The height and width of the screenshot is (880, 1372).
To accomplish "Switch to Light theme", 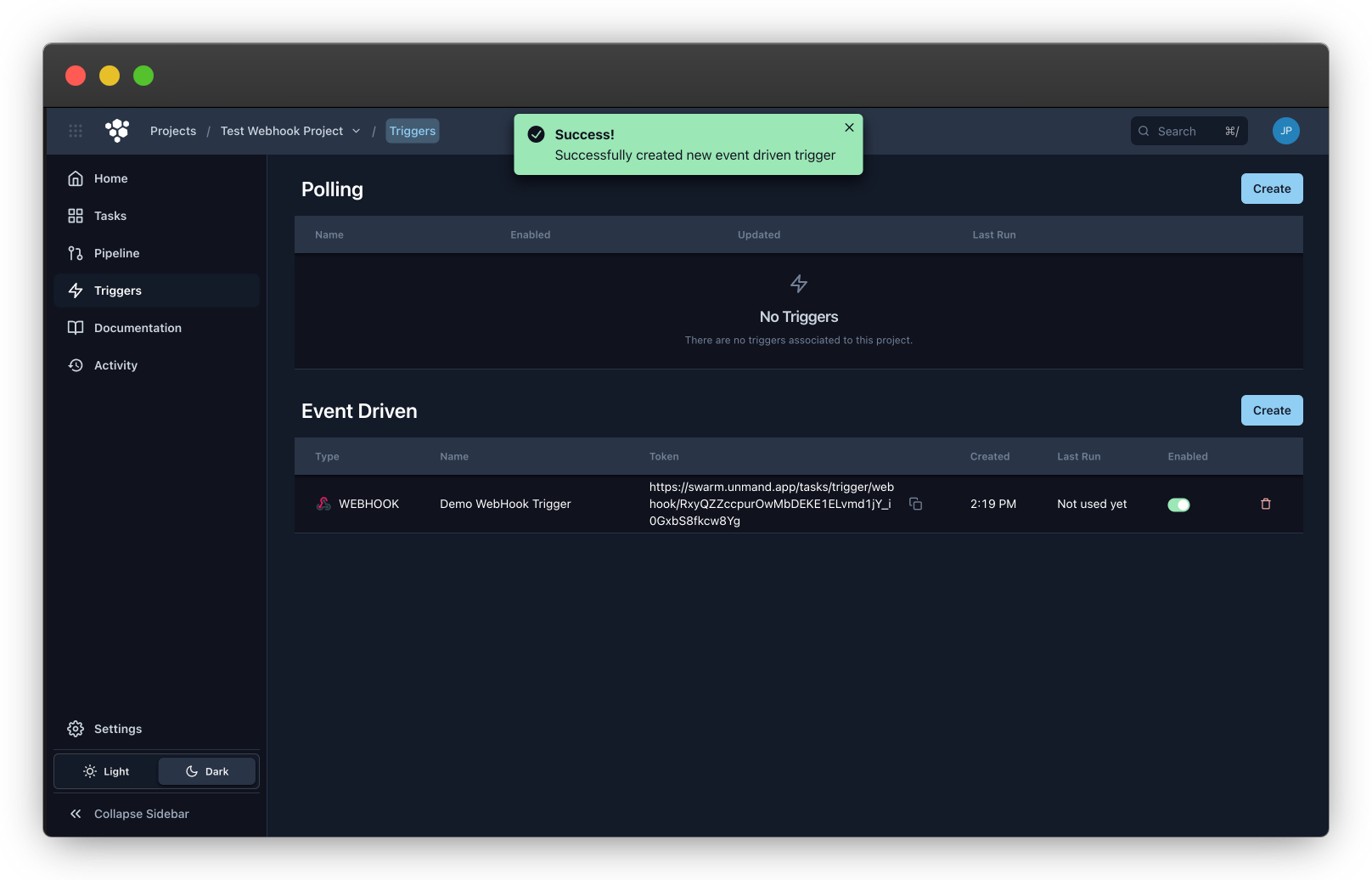I will pos(107,771).
